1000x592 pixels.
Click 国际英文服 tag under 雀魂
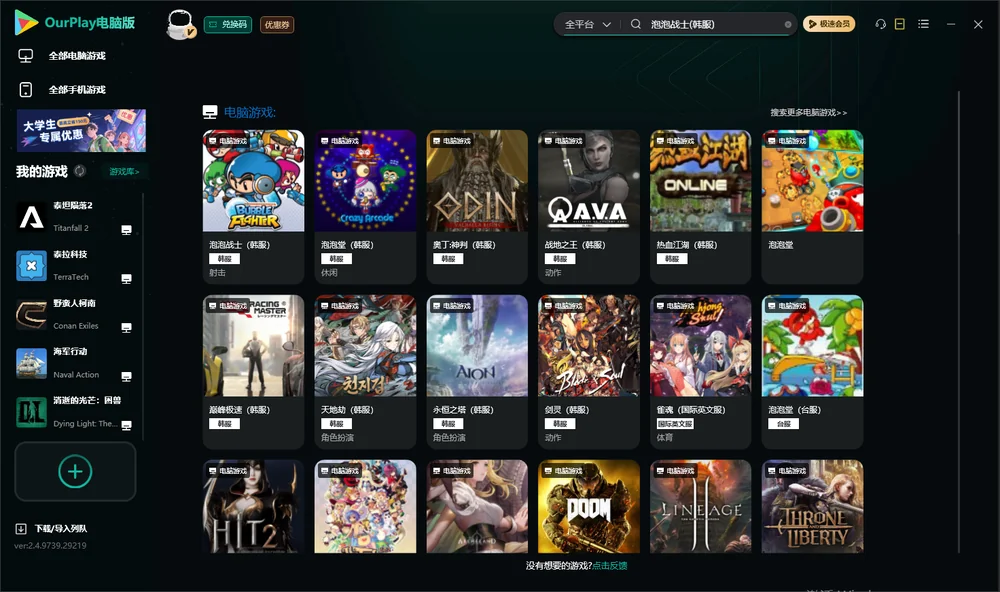click(x=675, y=424)
